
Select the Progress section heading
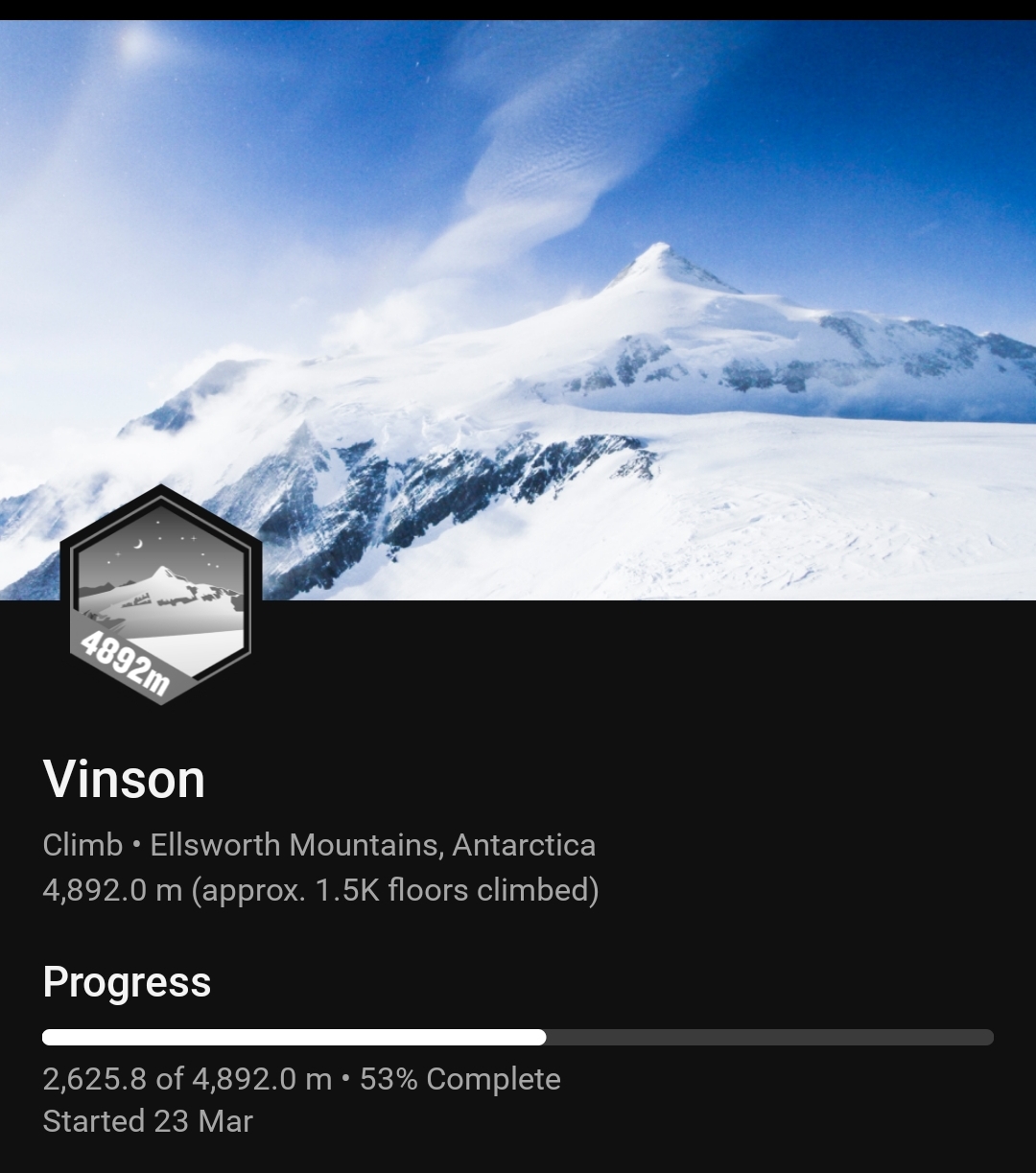pos(127,982)
